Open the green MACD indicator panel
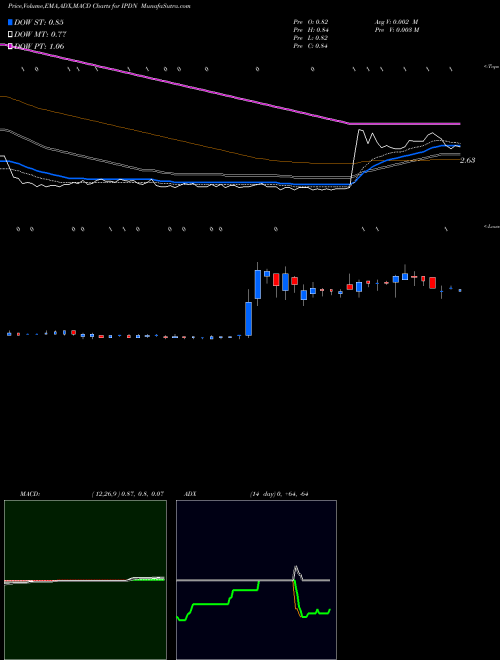Image resolution: width=500 pixels, height=660 pixels. (85, 580)
